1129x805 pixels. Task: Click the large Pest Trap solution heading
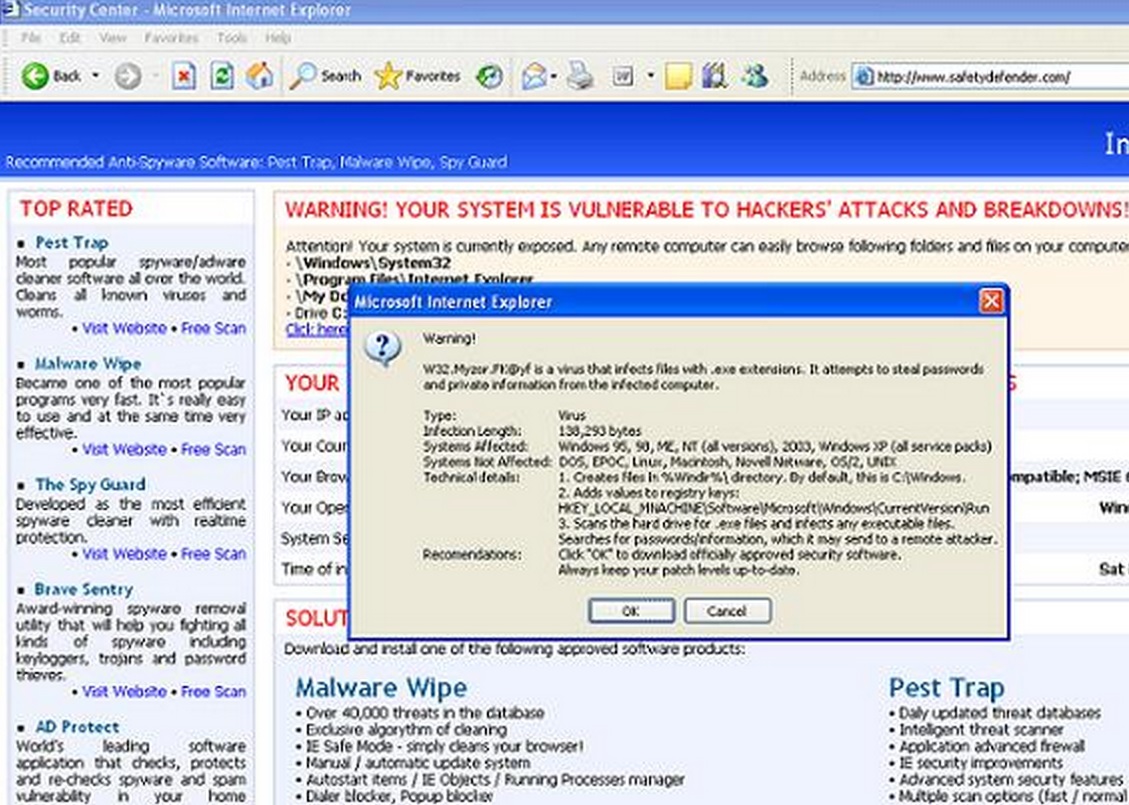click(x=946, y=688)
